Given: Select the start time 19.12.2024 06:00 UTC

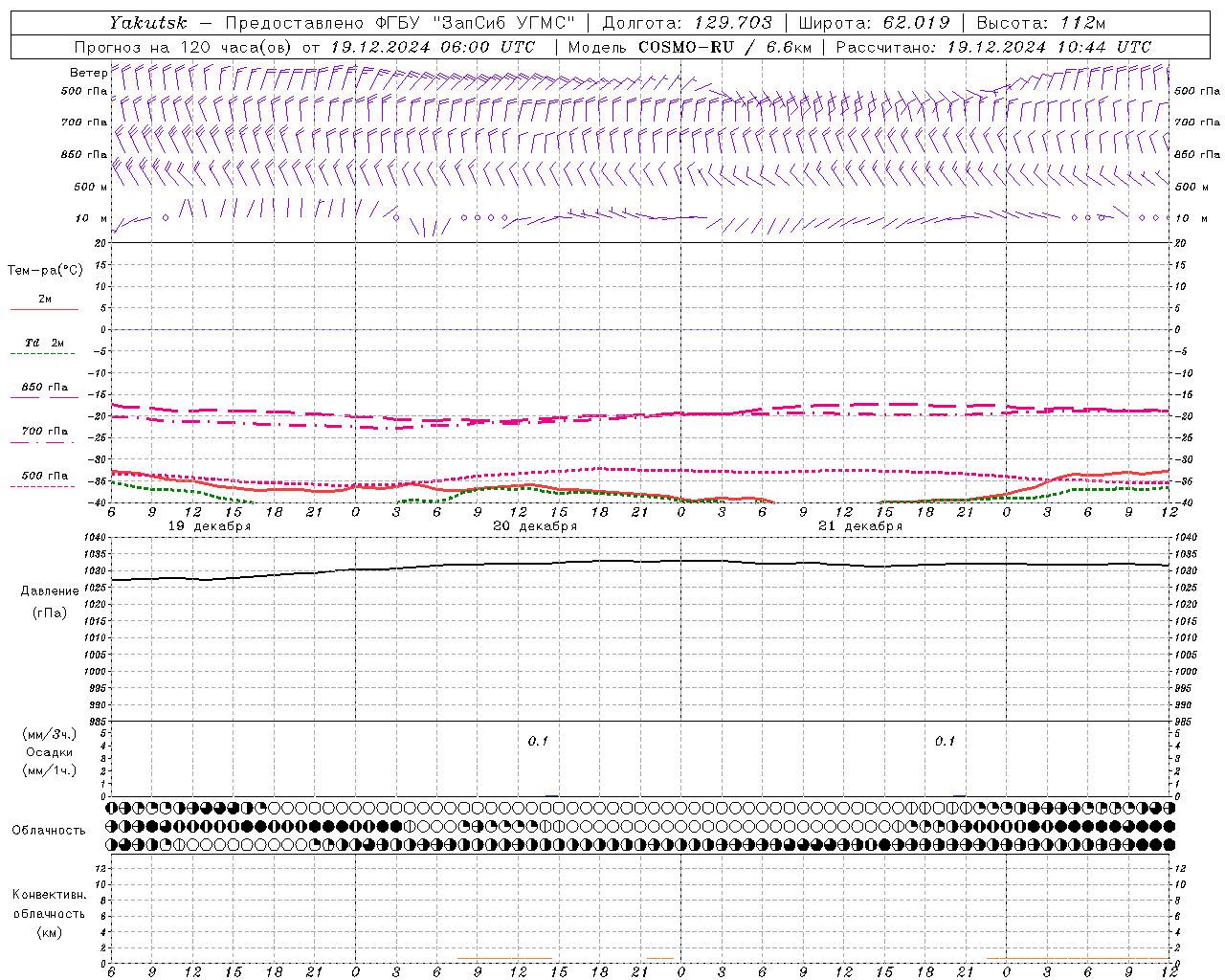Looking at the screenshot, I should pyautogui.click(x=433, y=47).
